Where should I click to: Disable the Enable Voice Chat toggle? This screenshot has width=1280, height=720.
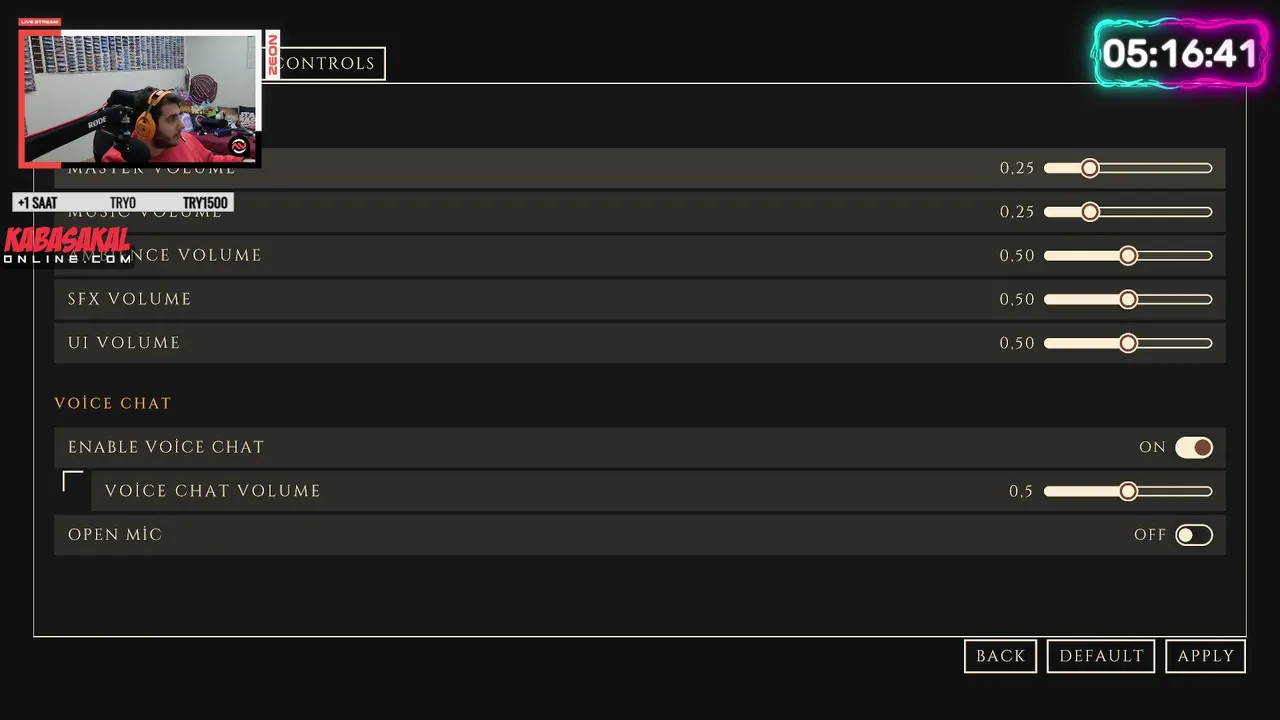pyautogui.click(x=1194, y=447)
